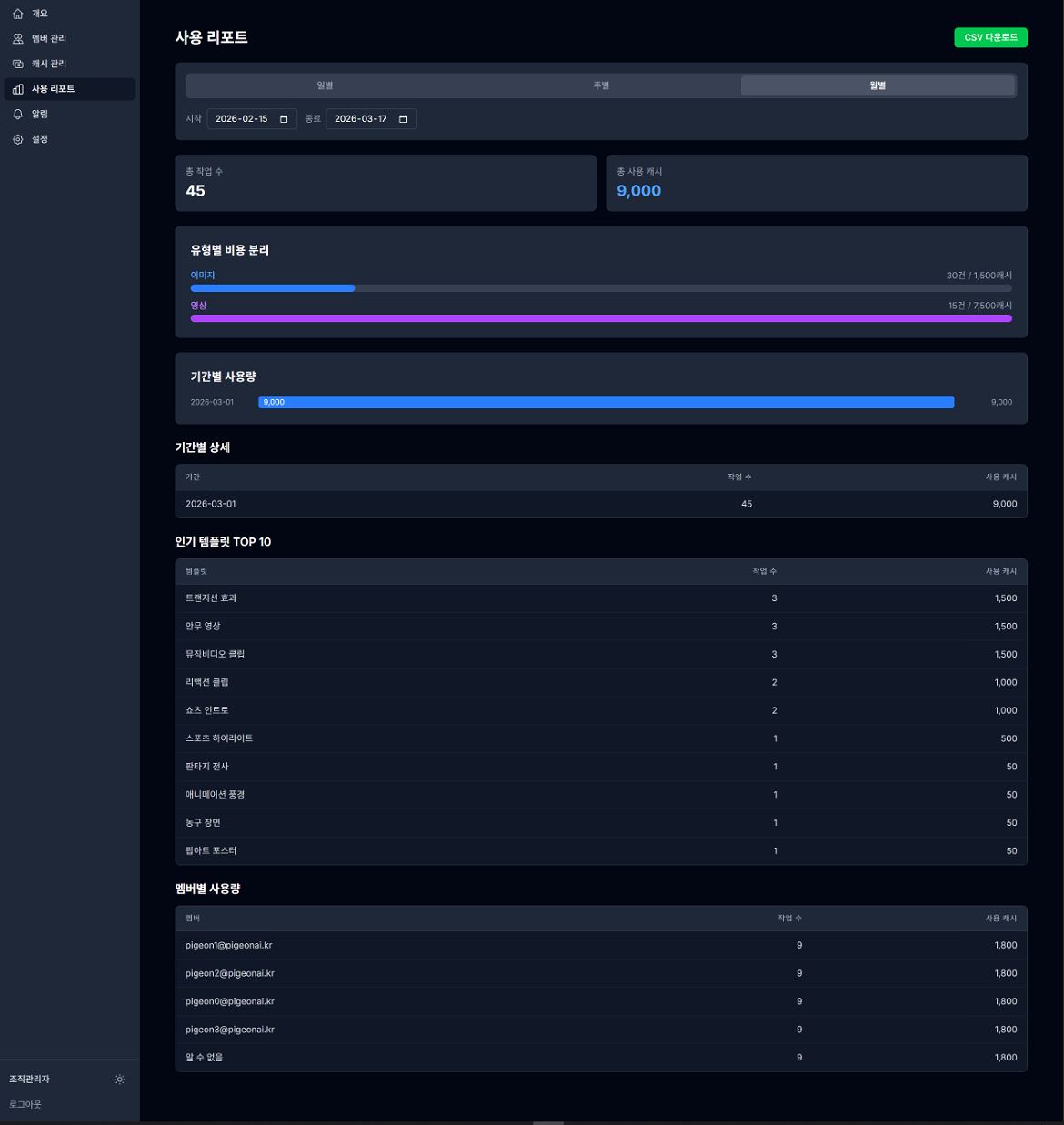Open calendar picker for 시작 date
This screenshot has width=1064, height=1125.
point(284,119)
